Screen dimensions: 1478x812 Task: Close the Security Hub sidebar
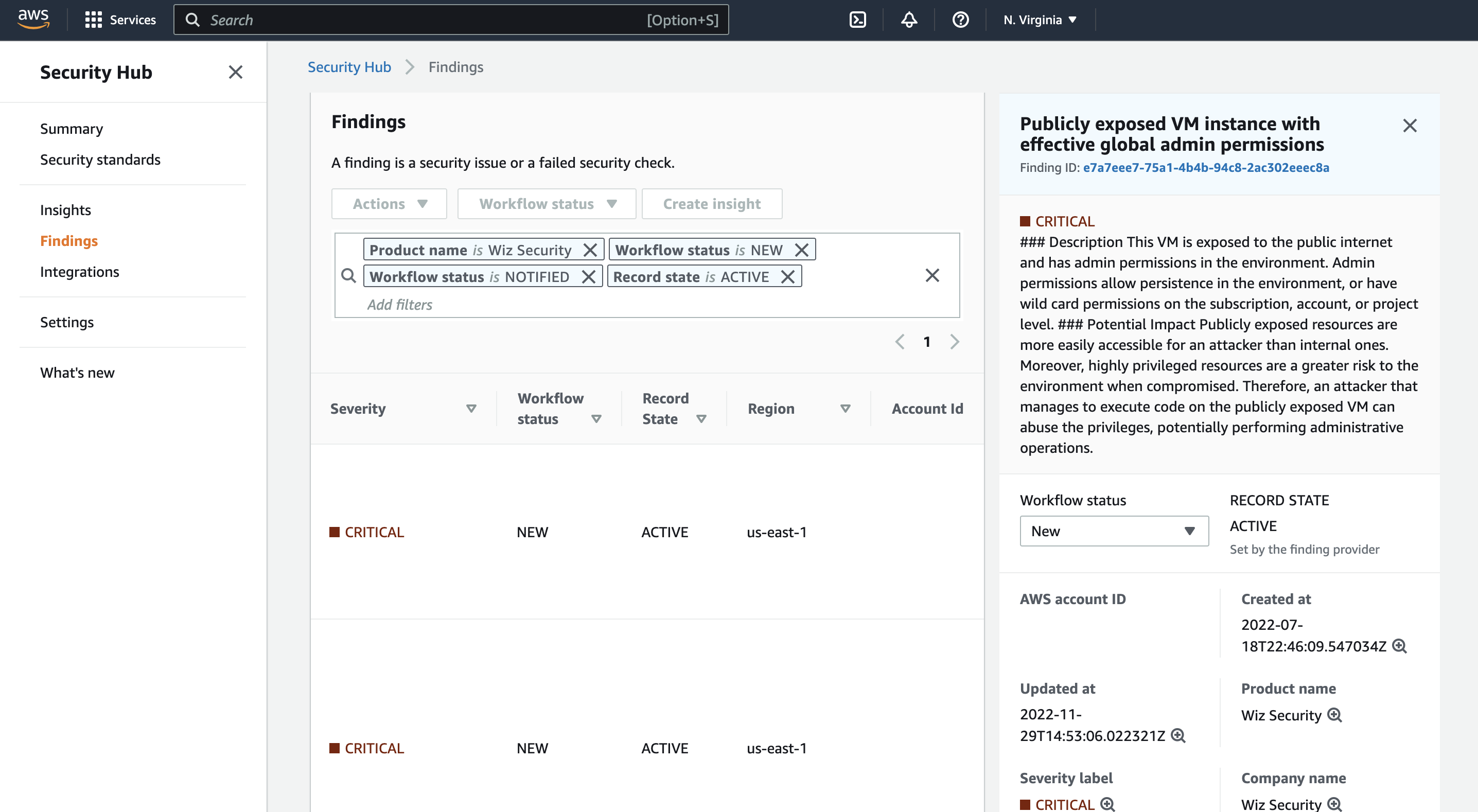[x=235, y=73]
